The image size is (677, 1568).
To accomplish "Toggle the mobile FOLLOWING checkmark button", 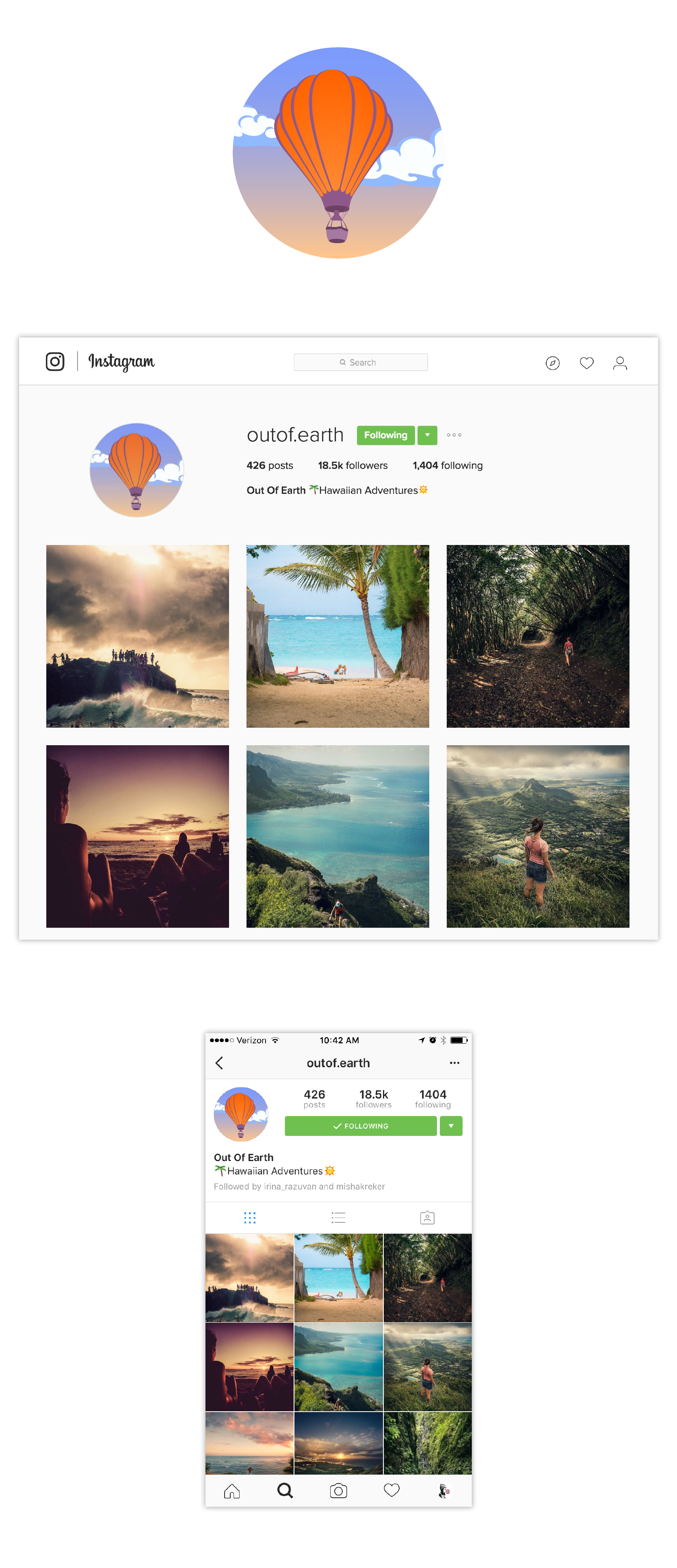I will point(360,1126).
